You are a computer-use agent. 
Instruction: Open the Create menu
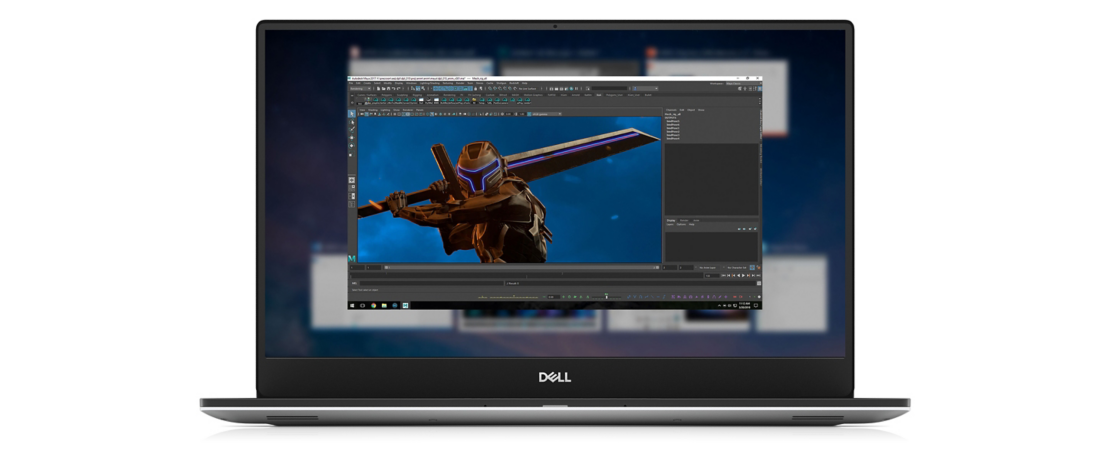(367, 83)
